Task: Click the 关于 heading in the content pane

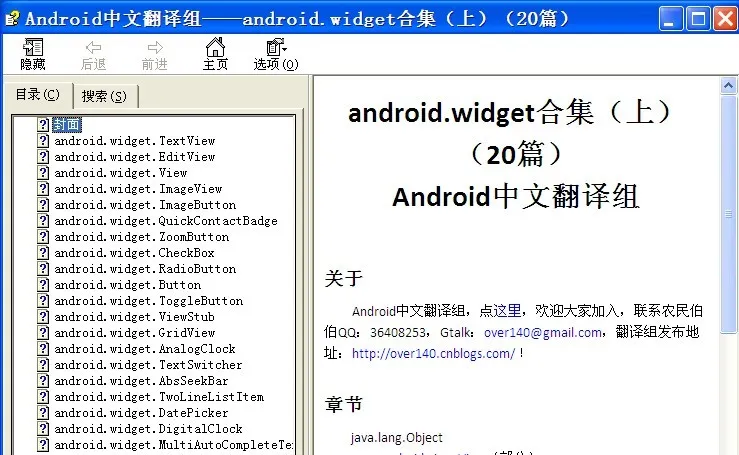Action: tap(344, 278)
